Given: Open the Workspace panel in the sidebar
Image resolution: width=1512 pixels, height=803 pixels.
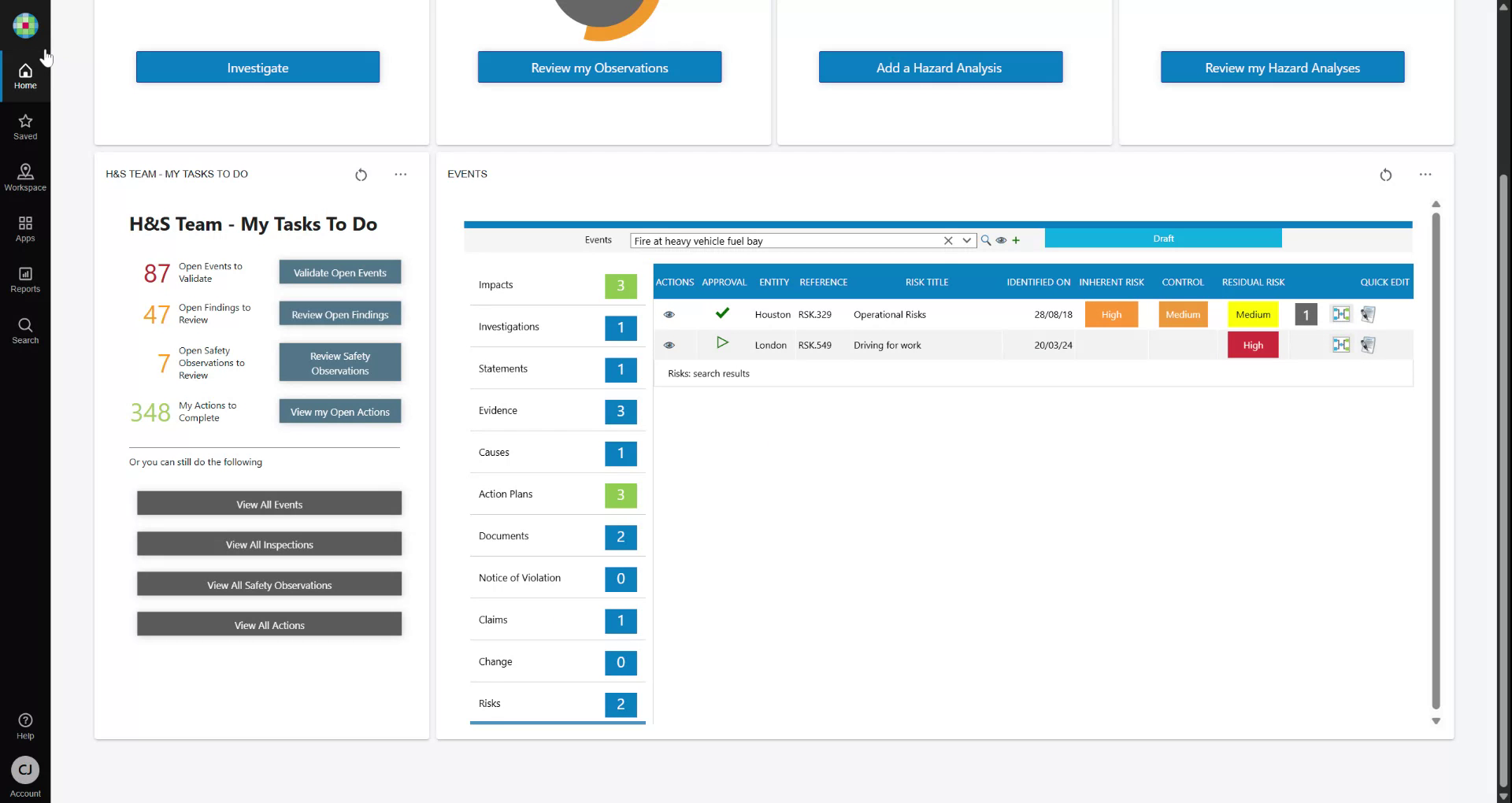Looking at the screenshot, I should 25,178.
